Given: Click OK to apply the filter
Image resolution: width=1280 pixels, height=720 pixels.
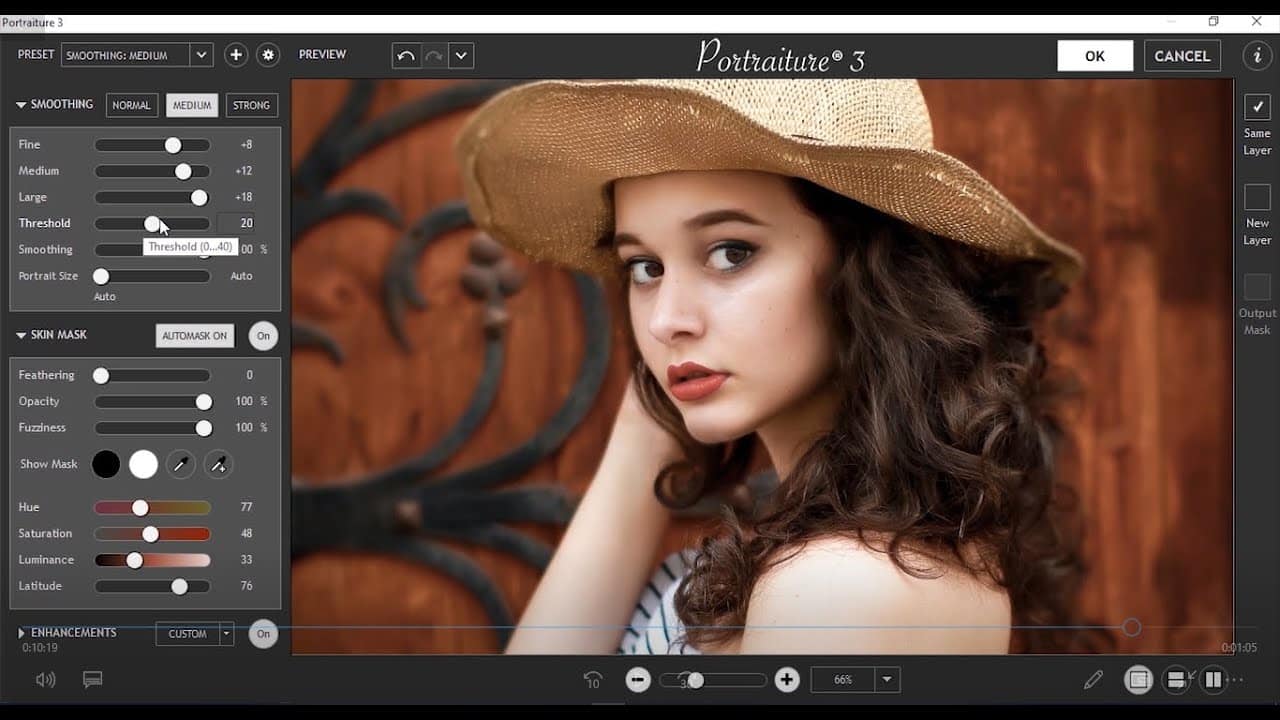Looking at the screenshot, I should [1095, 56].
